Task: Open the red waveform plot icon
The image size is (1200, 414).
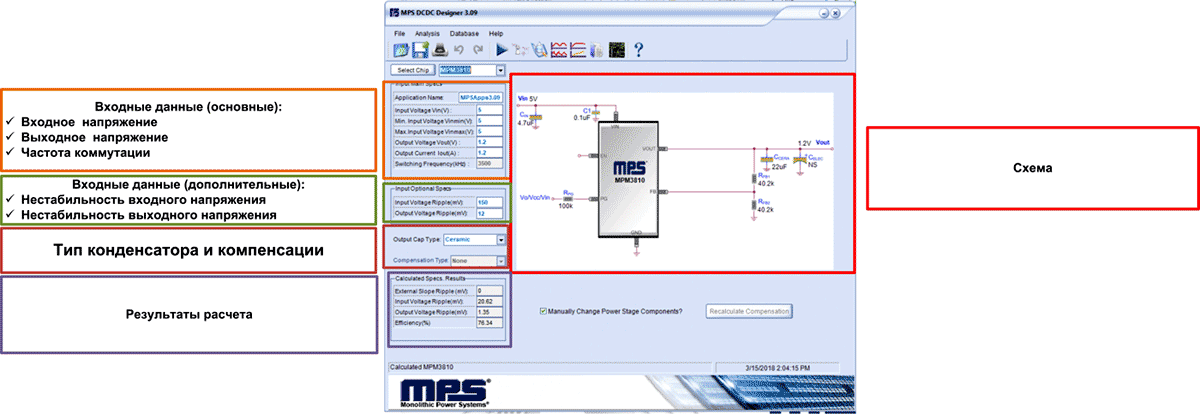Action: (x=559, y=48)
